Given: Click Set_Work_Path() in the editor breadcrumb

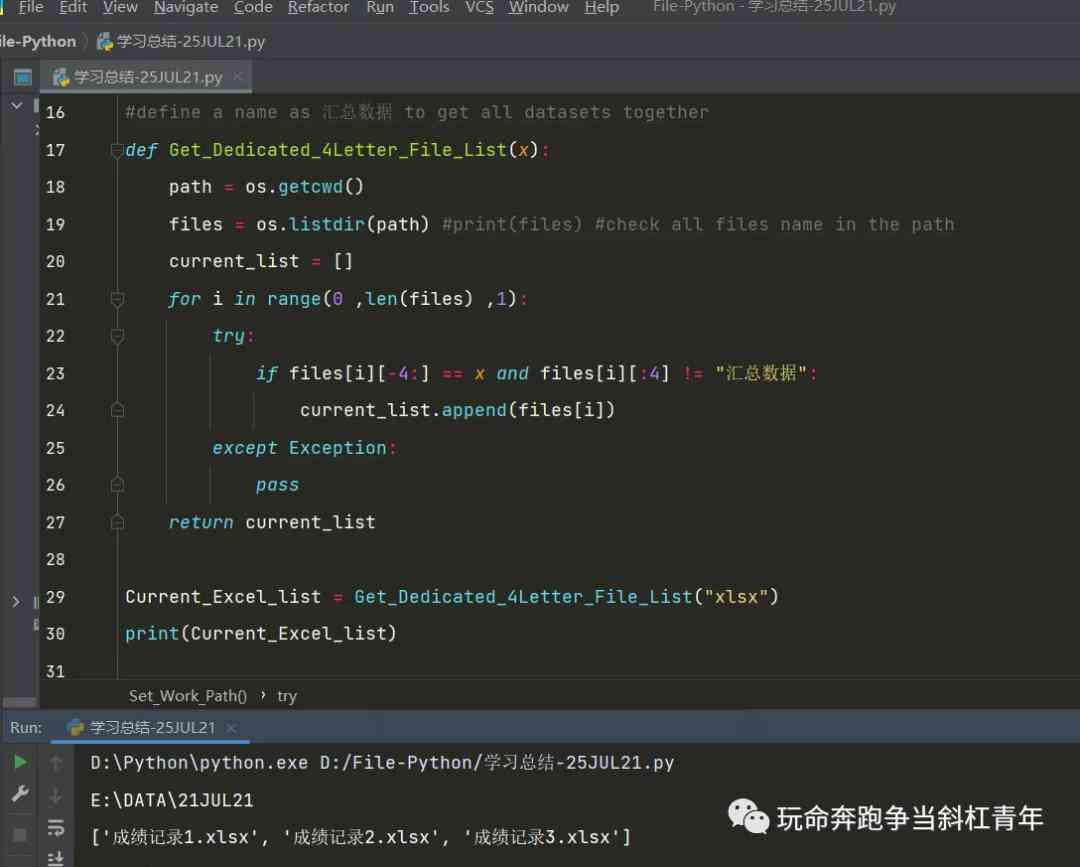Looking at the screenshot, I should coord(187,696).
